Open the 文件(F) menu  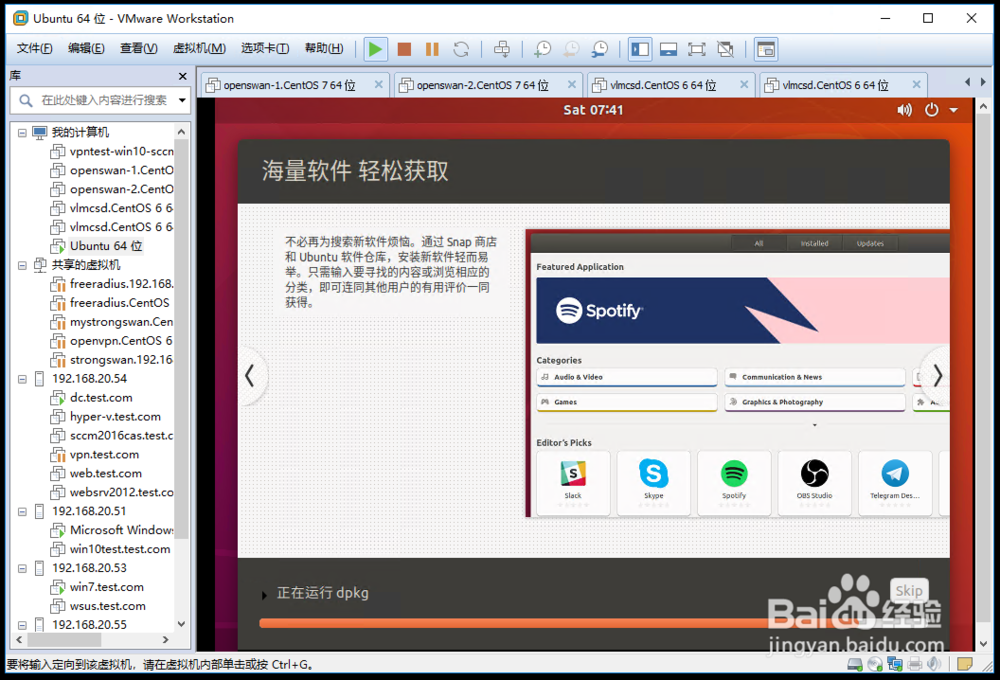[34, 48]
